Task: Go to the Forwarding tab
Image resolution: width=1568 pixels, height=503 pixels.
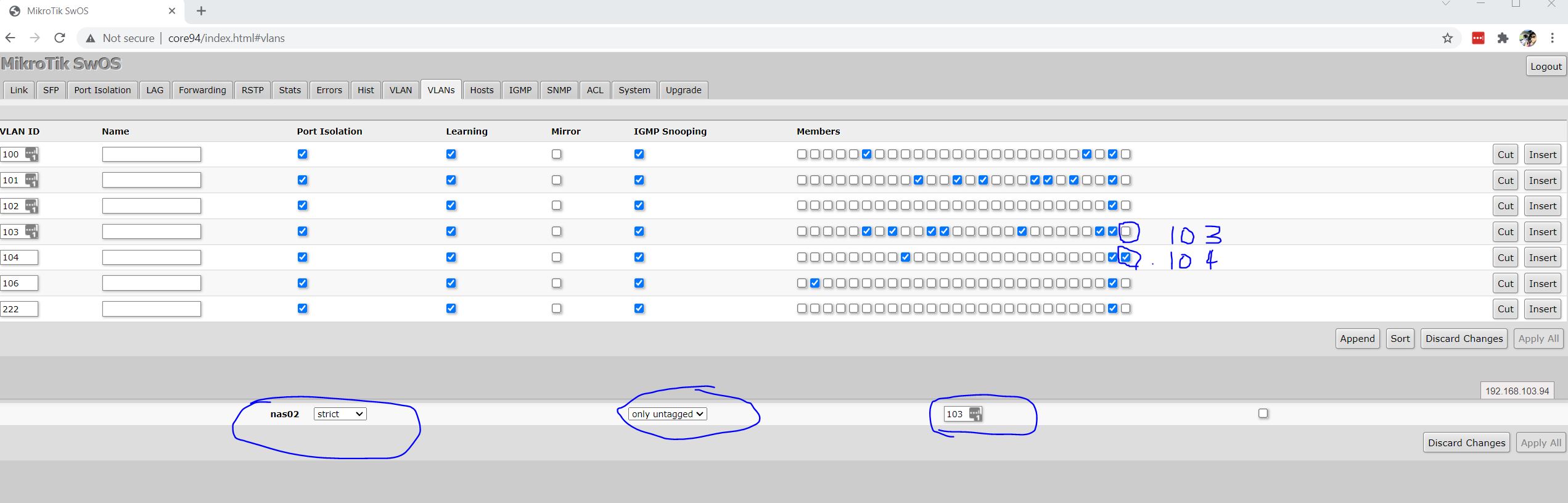Action: pyautogui.click(x=202, y=90)
